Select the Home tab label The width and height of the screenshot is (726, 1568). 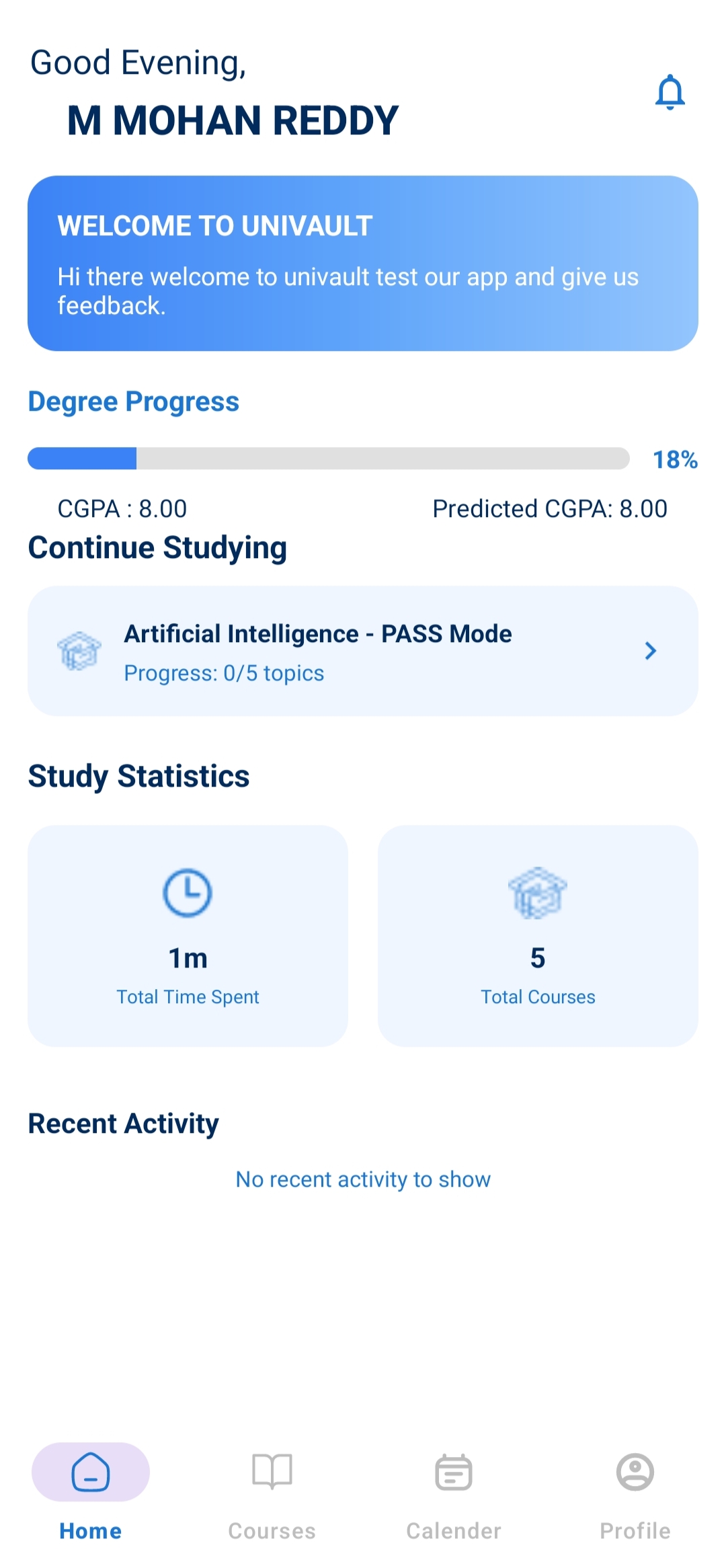[91, 1531]
